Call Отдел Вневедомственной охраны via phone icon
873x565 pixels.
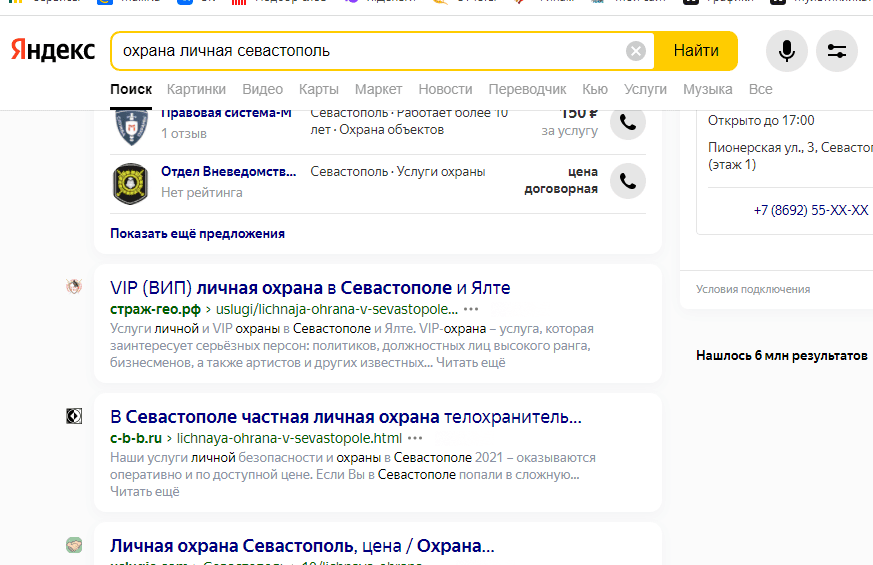click(x=628, y=181)
